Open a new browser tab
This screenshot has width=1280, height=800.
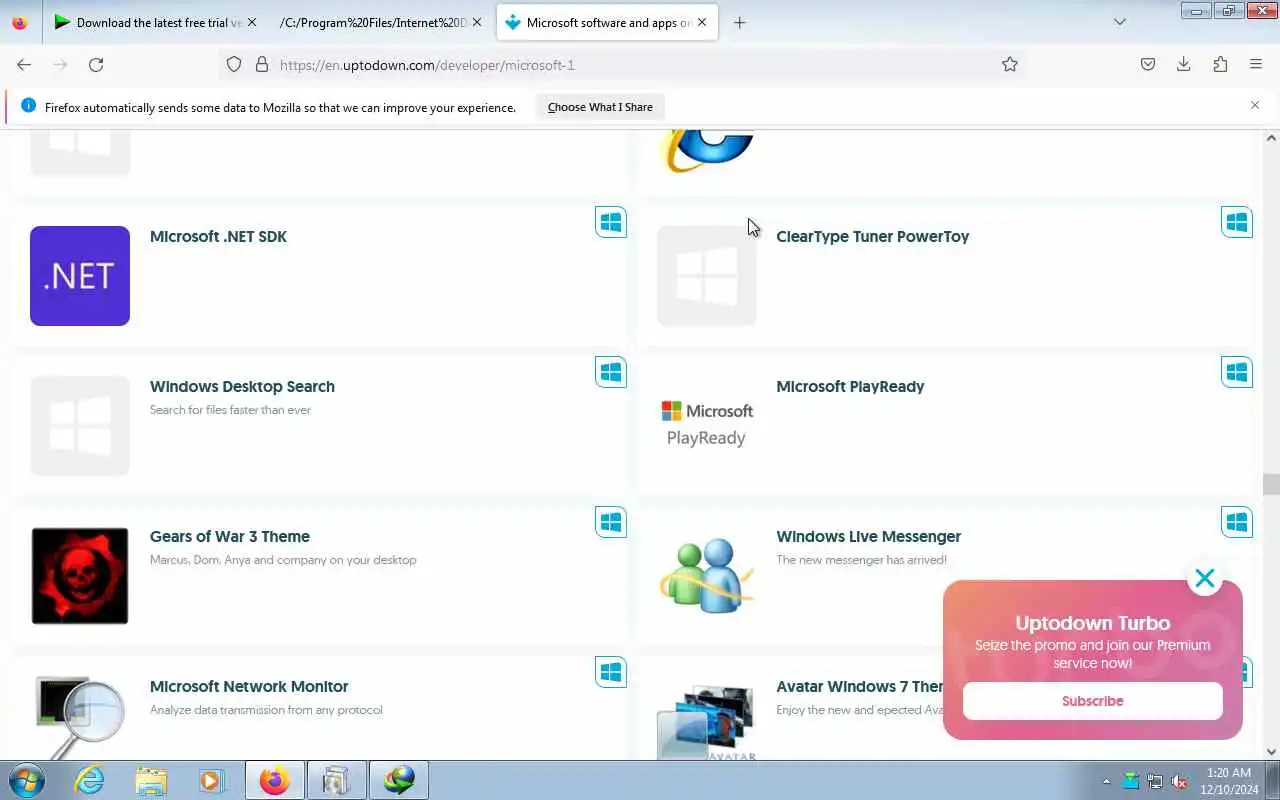coord(740,22)
